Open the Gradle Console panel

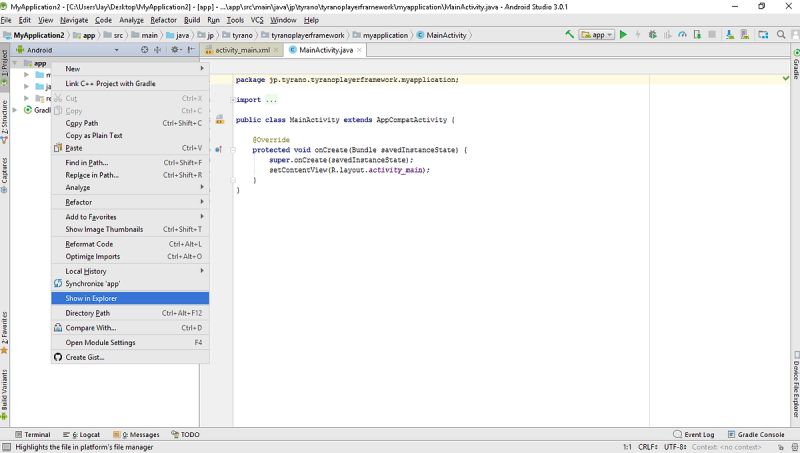756,435
